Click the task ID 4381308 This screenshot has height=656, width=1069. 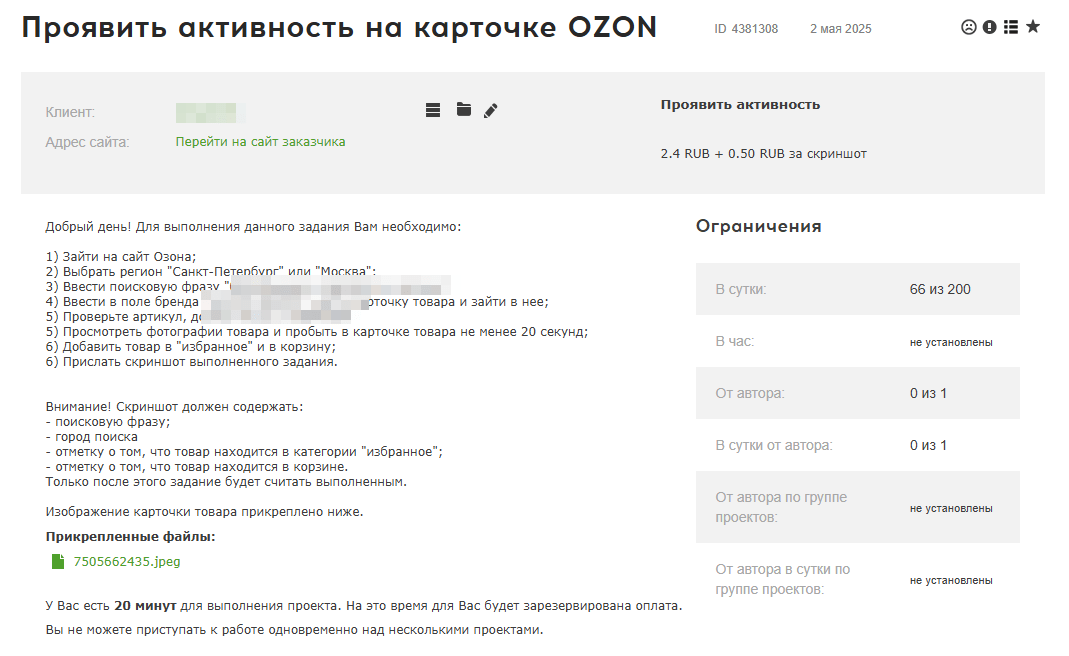tap(746, 29)
